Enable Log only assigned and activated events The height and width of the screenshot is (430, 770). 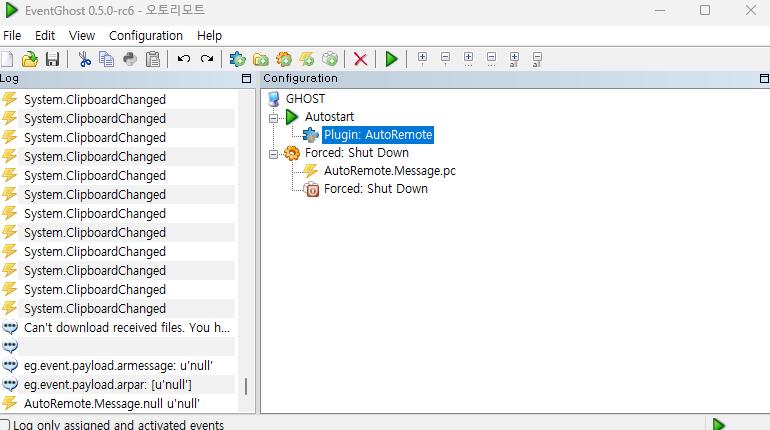point(5,424)
